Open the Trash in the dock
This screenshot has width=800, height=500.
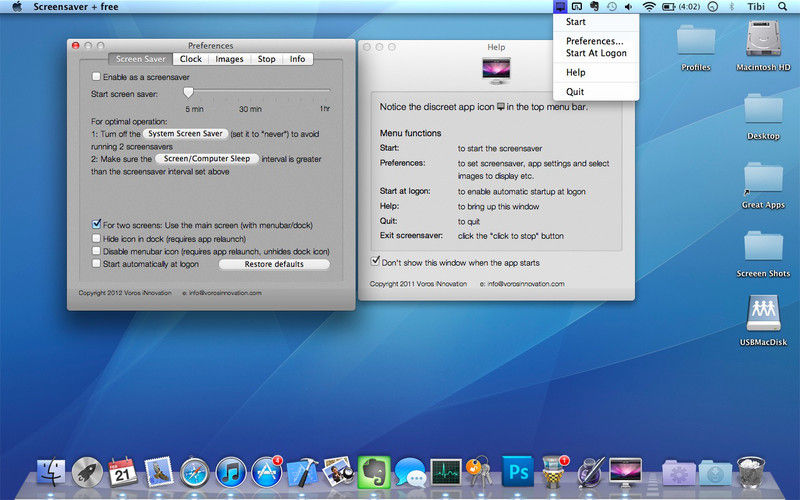click(751, 472)
